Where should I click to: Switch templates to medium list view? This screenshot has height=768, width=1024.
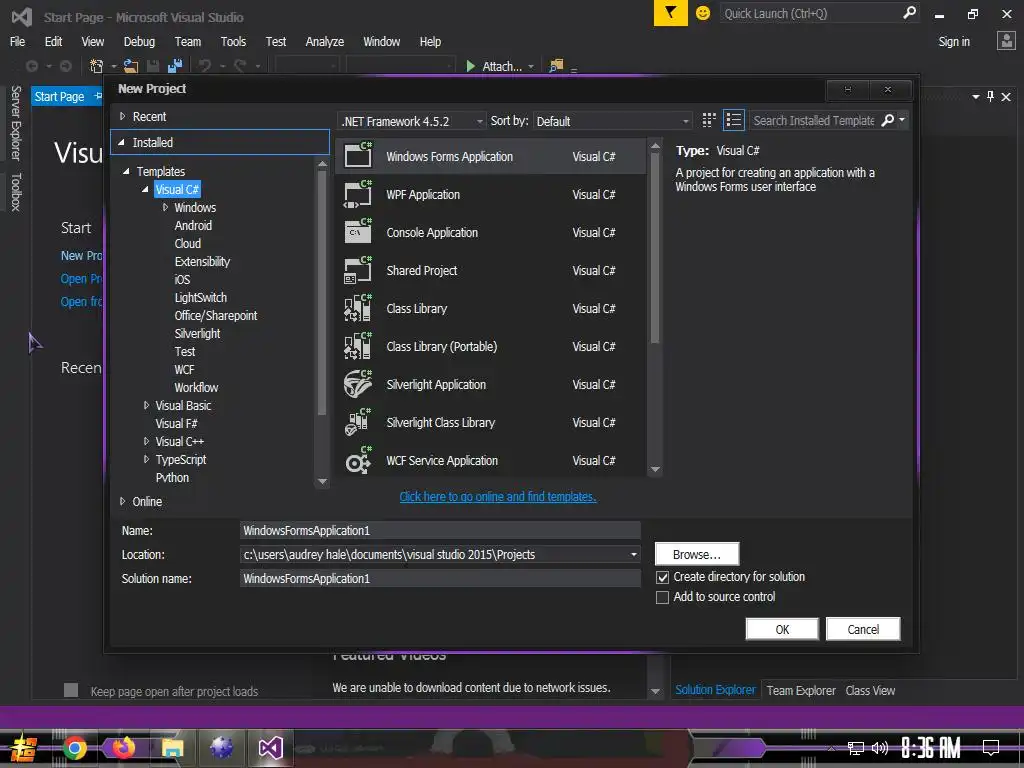coord(733,120)
